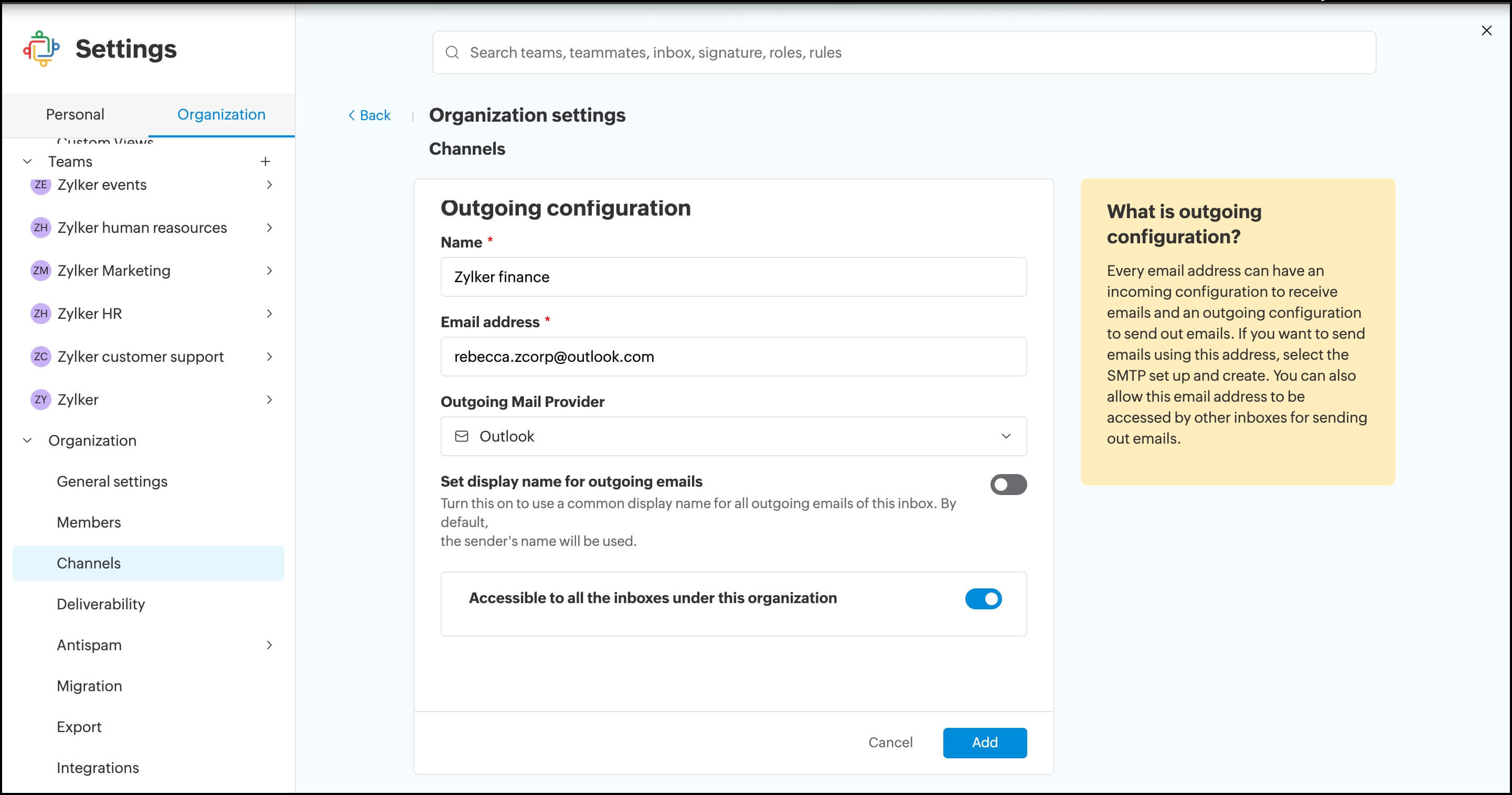Switch to the Personal tab
The image size is (1512, 795).
tap(75, 114)
